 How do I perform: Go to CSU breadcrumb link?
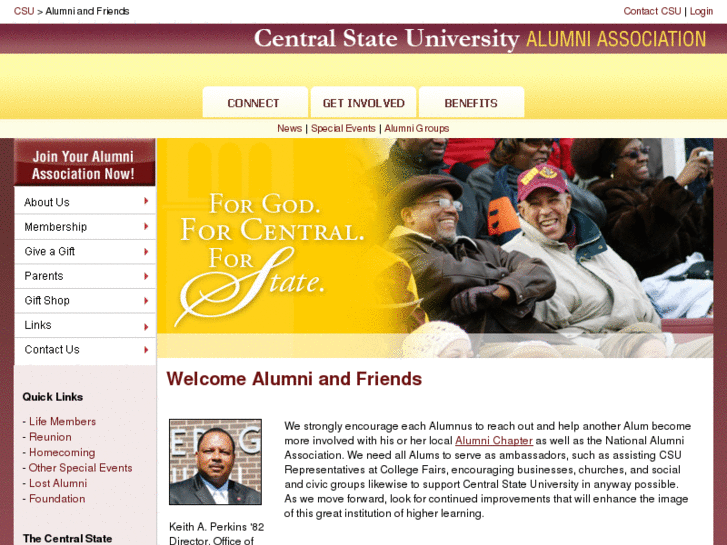[24, 11]
